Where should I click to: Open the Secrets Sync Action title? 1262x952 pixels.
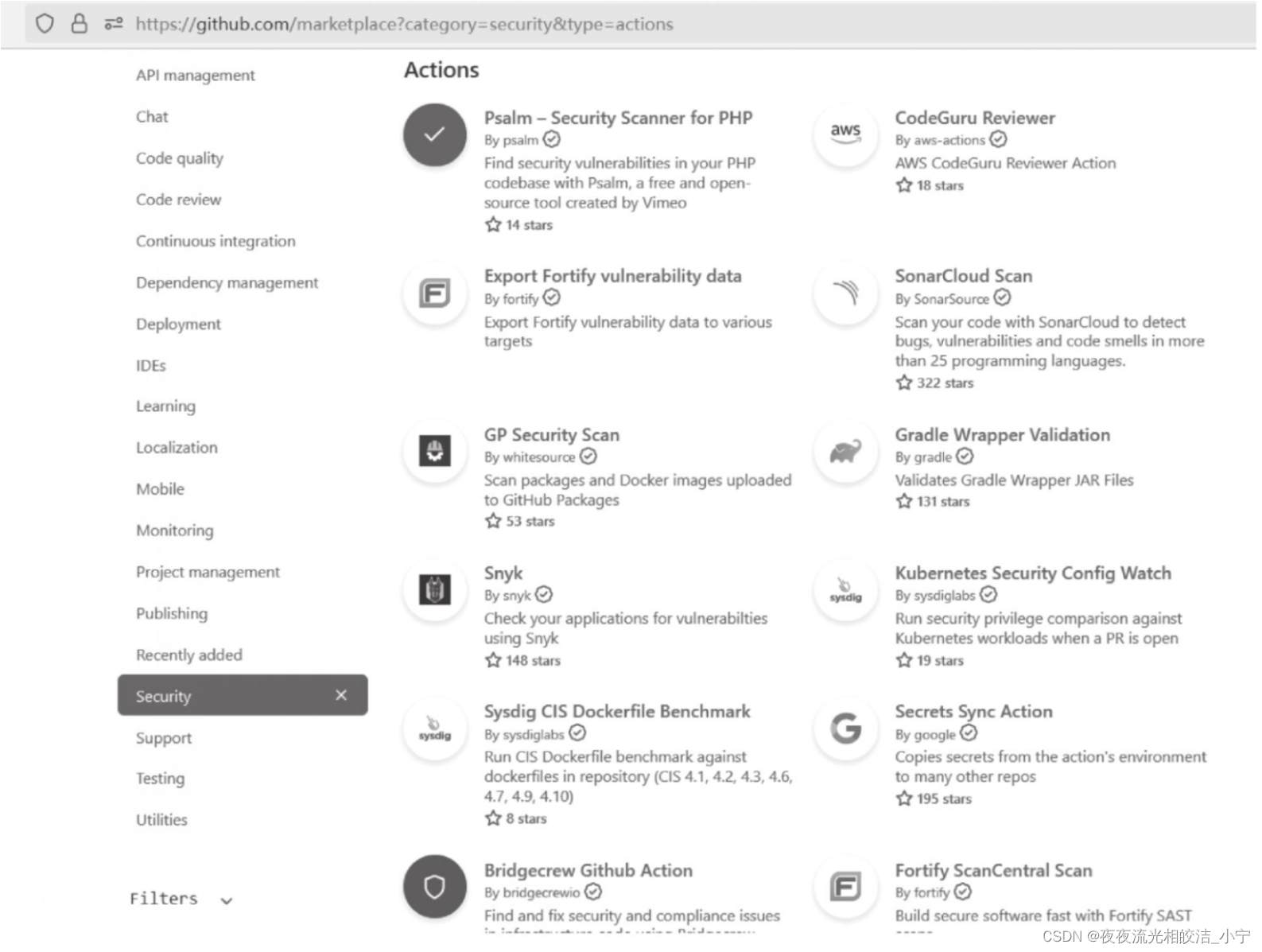(974, 712)
